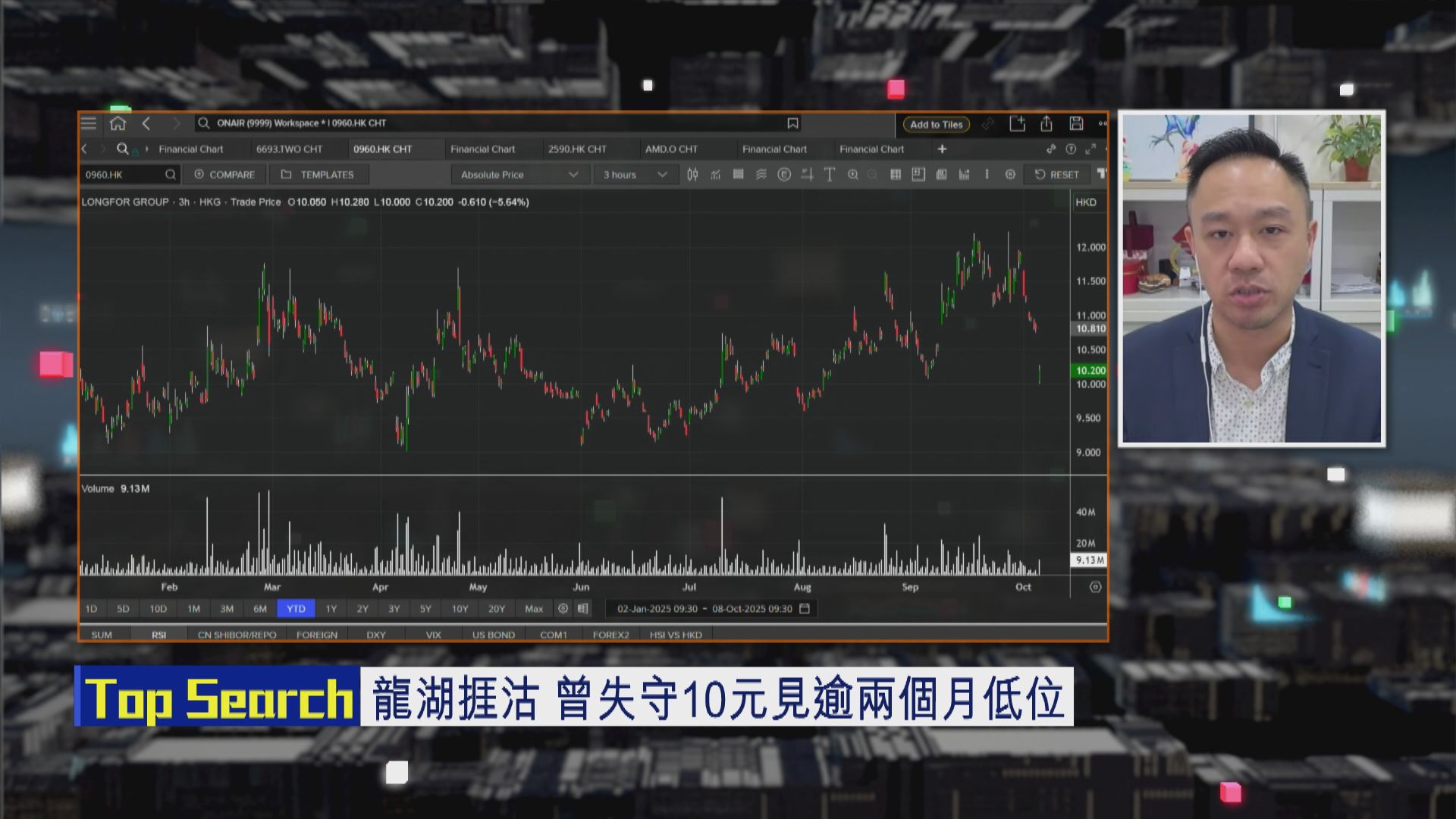
Task: Click the share/export icon in top bar
Action: click(x=1046, y=124)
